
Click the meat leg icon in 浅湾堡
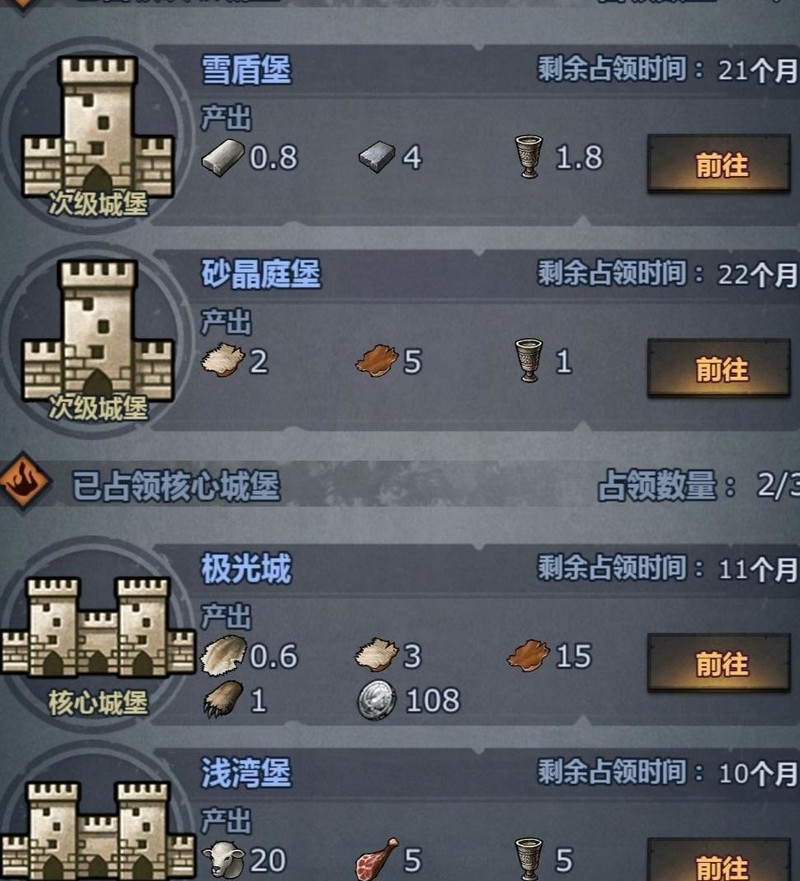pos(376,859)
